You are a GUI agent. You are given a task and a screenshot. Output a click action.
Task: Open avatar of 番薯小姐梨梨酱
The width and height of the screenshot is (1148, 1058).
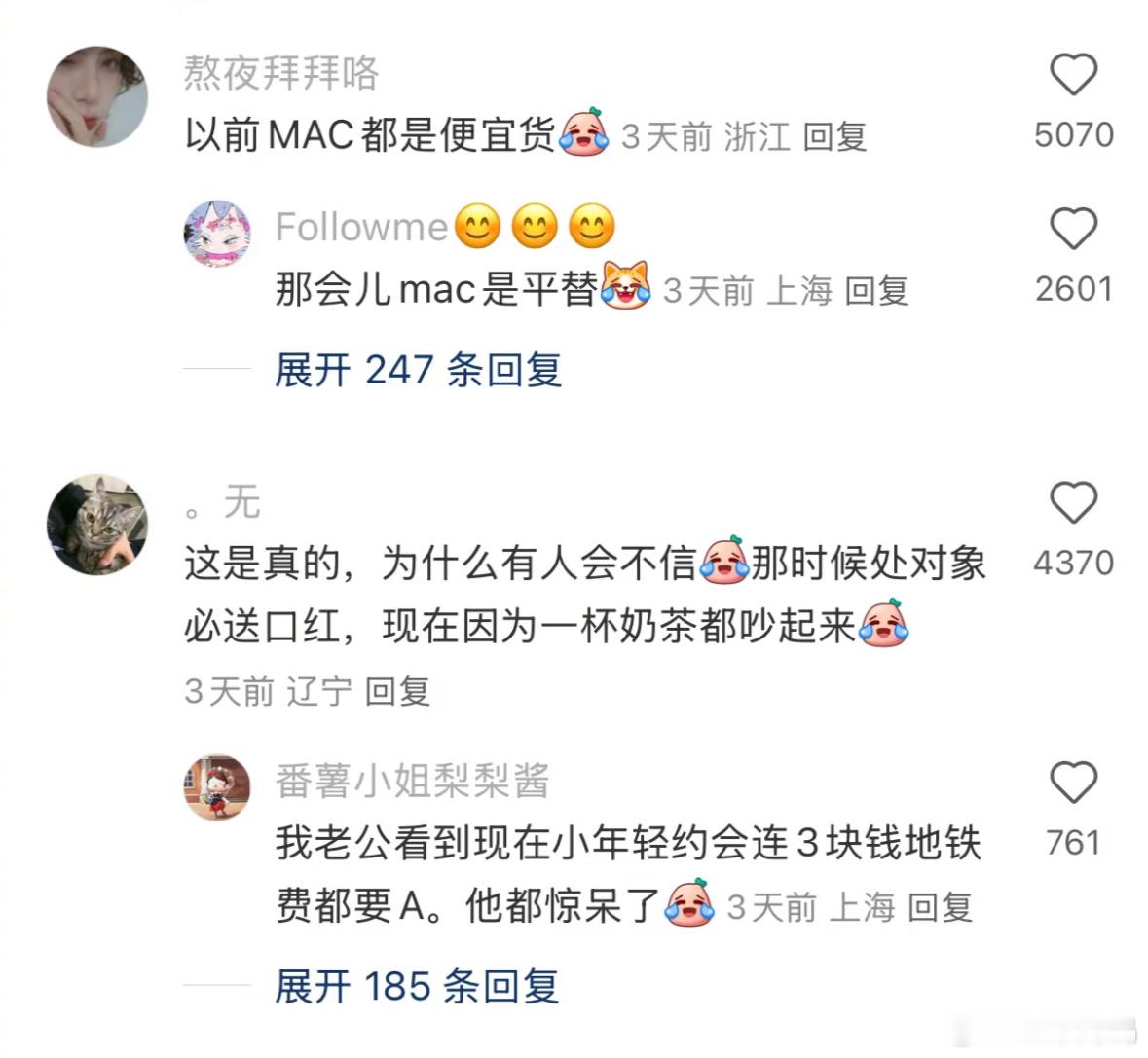click(217, 788)
